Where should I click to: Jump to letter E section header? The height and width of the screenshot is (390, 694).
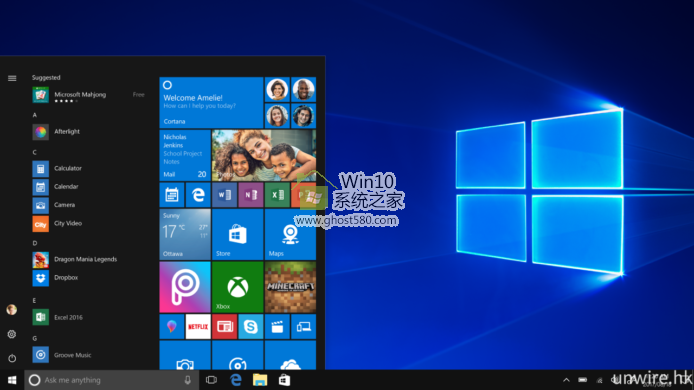coord(35,301)
